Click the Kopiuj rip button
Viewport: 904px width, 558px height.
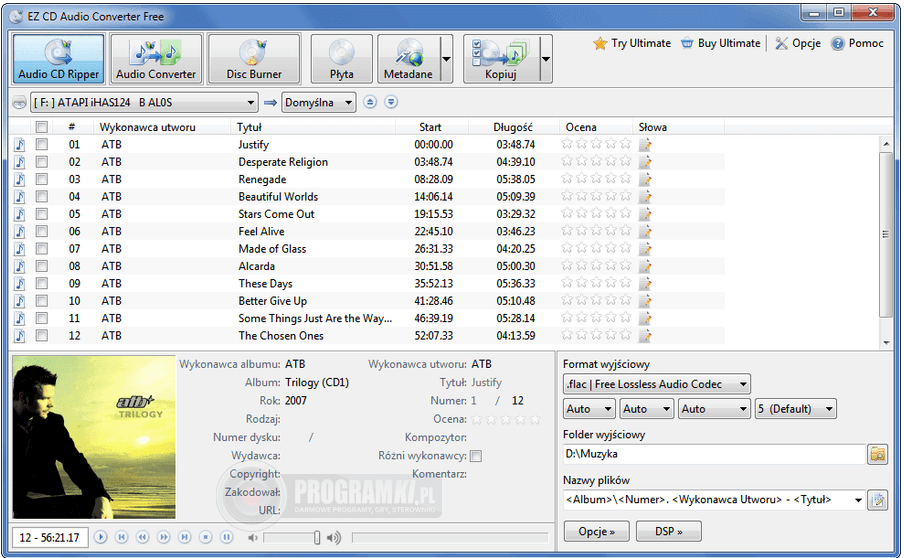point(501,58)
